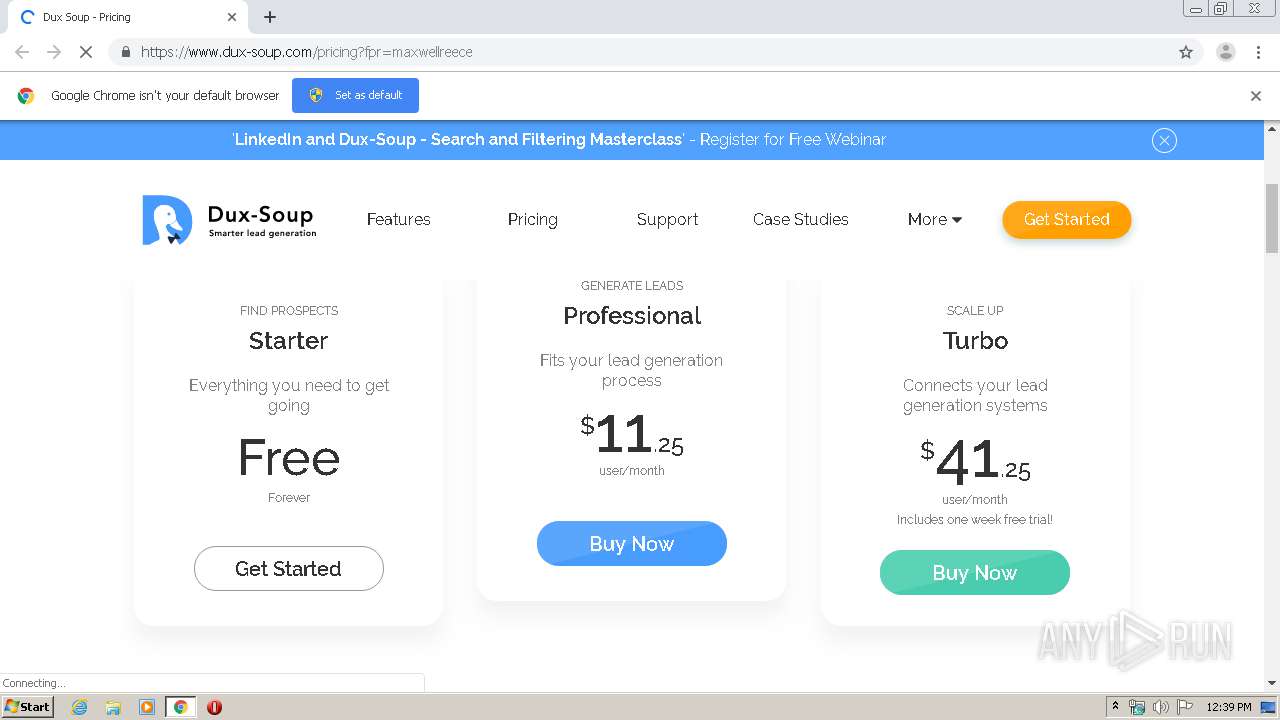View site lock security info
Viewport: 1280px width, 720px height.
[x=125, y=52]
